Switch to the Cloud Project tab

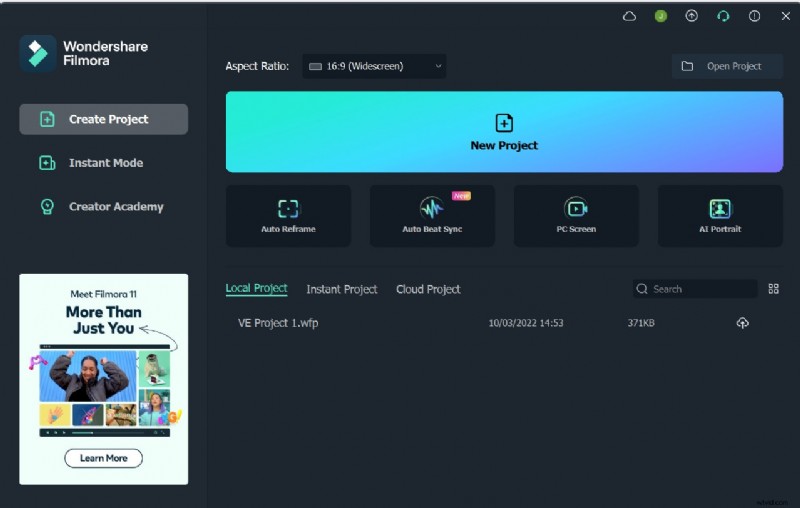428,289
